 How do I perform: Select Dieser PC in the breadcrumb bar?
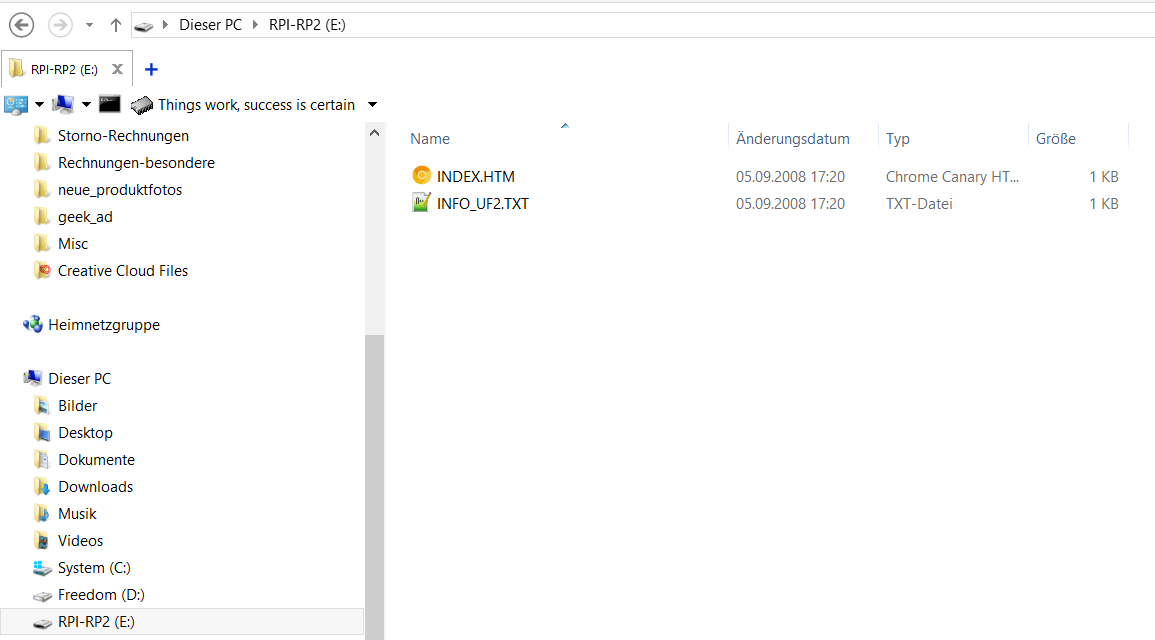(210, 24)
